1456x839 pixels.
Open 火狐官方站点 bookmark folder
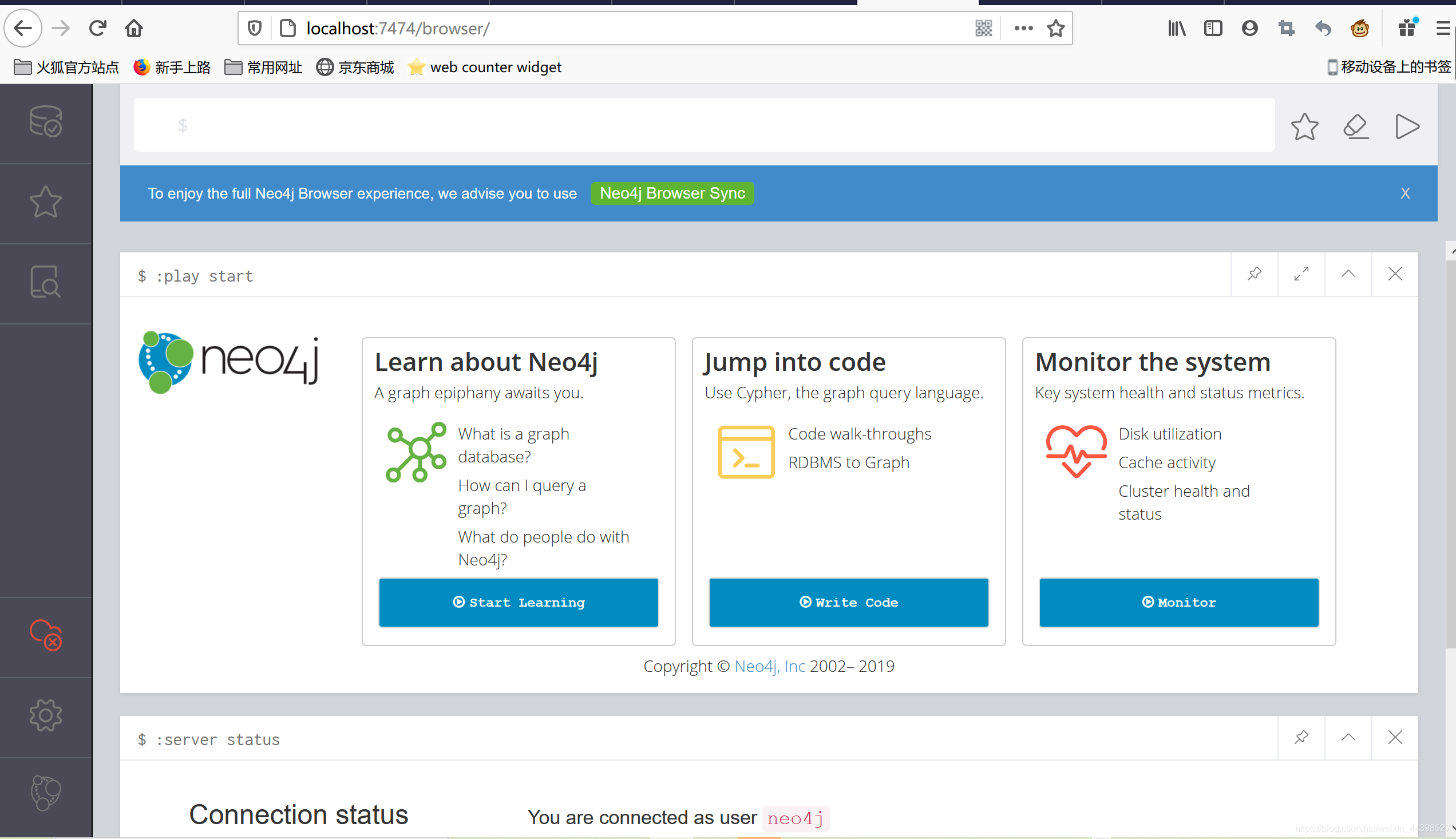point(66,68)
